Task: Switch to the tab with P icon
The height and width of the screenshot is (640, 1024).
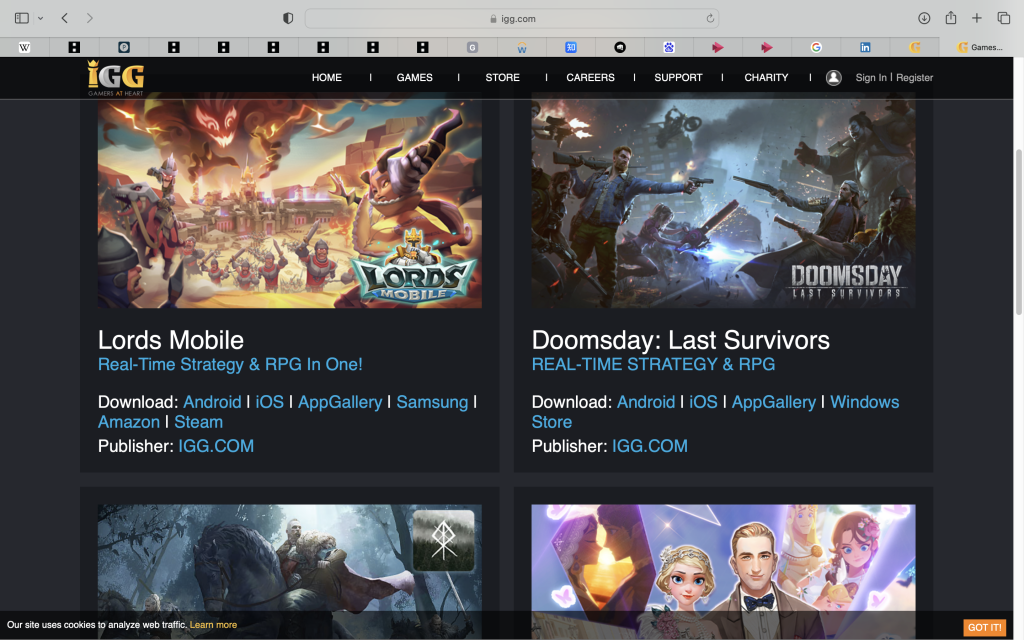Action: [x=124, y=47]
